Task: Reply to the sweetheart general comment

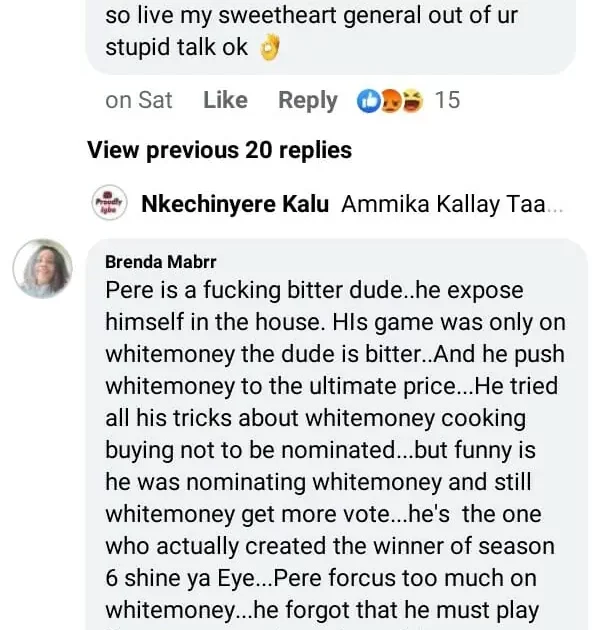Action: (x=307, y=100)
